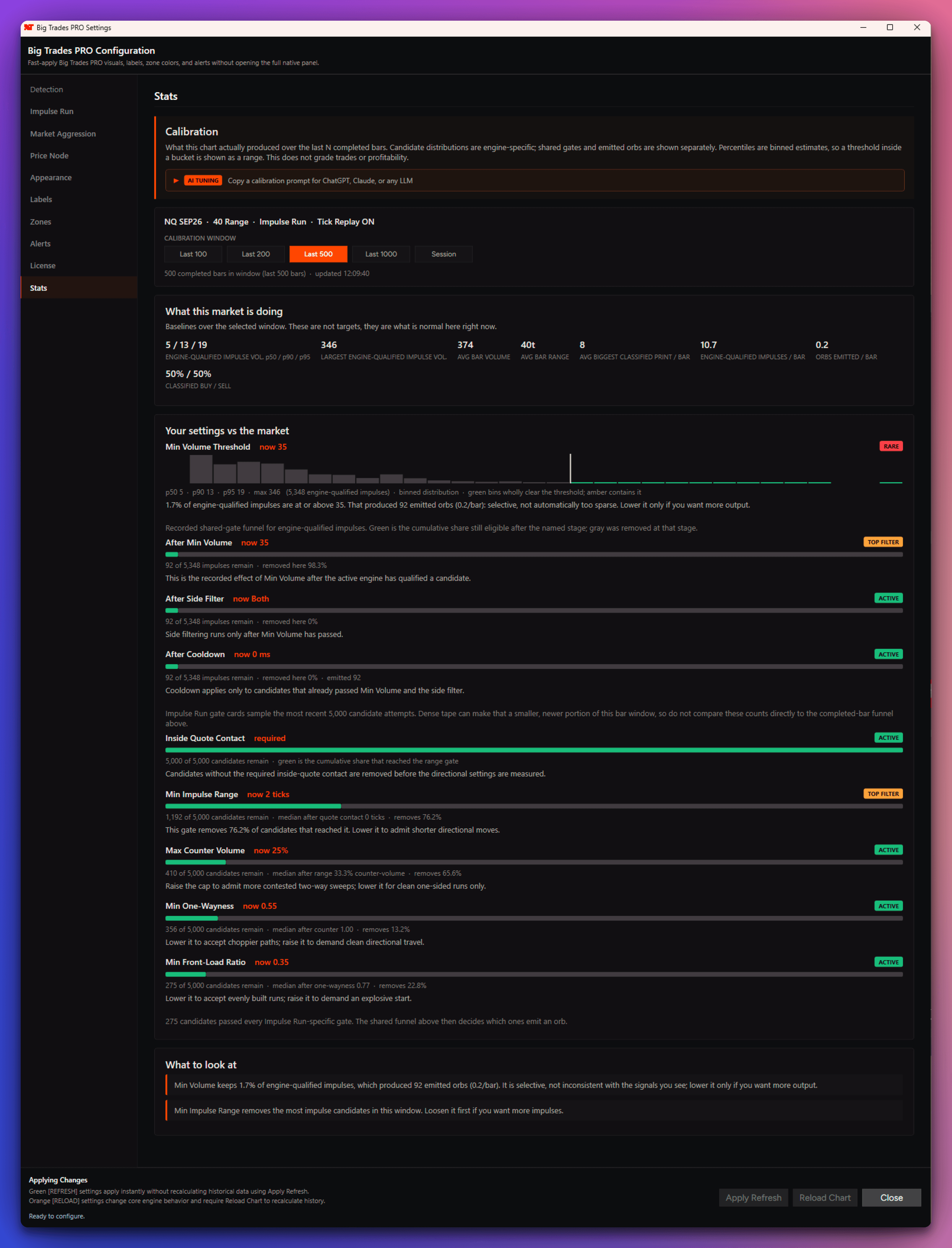Minimize the Big Trades PRO Settings window

tap(863, 27)
